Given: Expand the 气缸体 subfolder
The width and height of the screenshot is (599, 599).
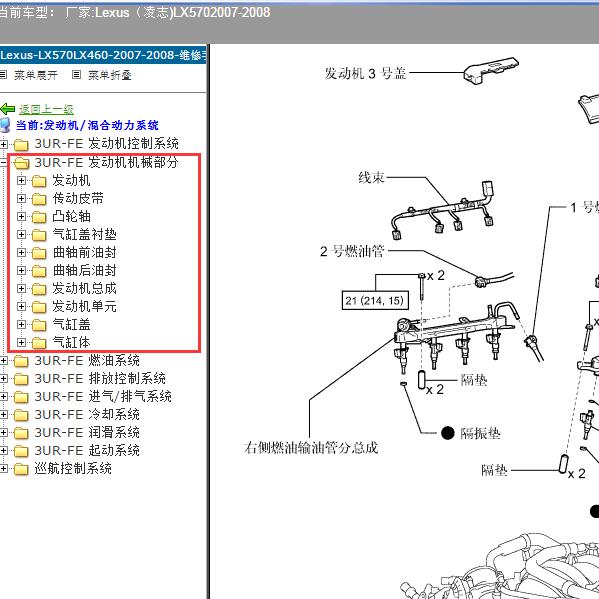Looking at the screenshot, I should (21, 342).
